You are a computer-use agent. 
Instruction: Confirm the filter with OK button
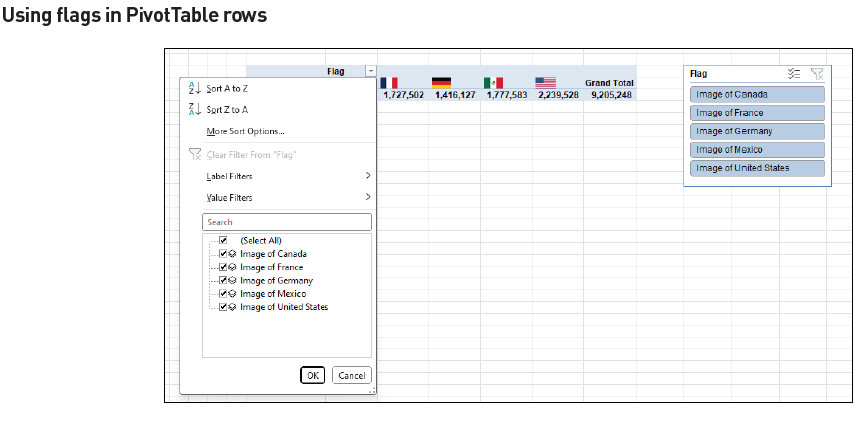[312, 375]
